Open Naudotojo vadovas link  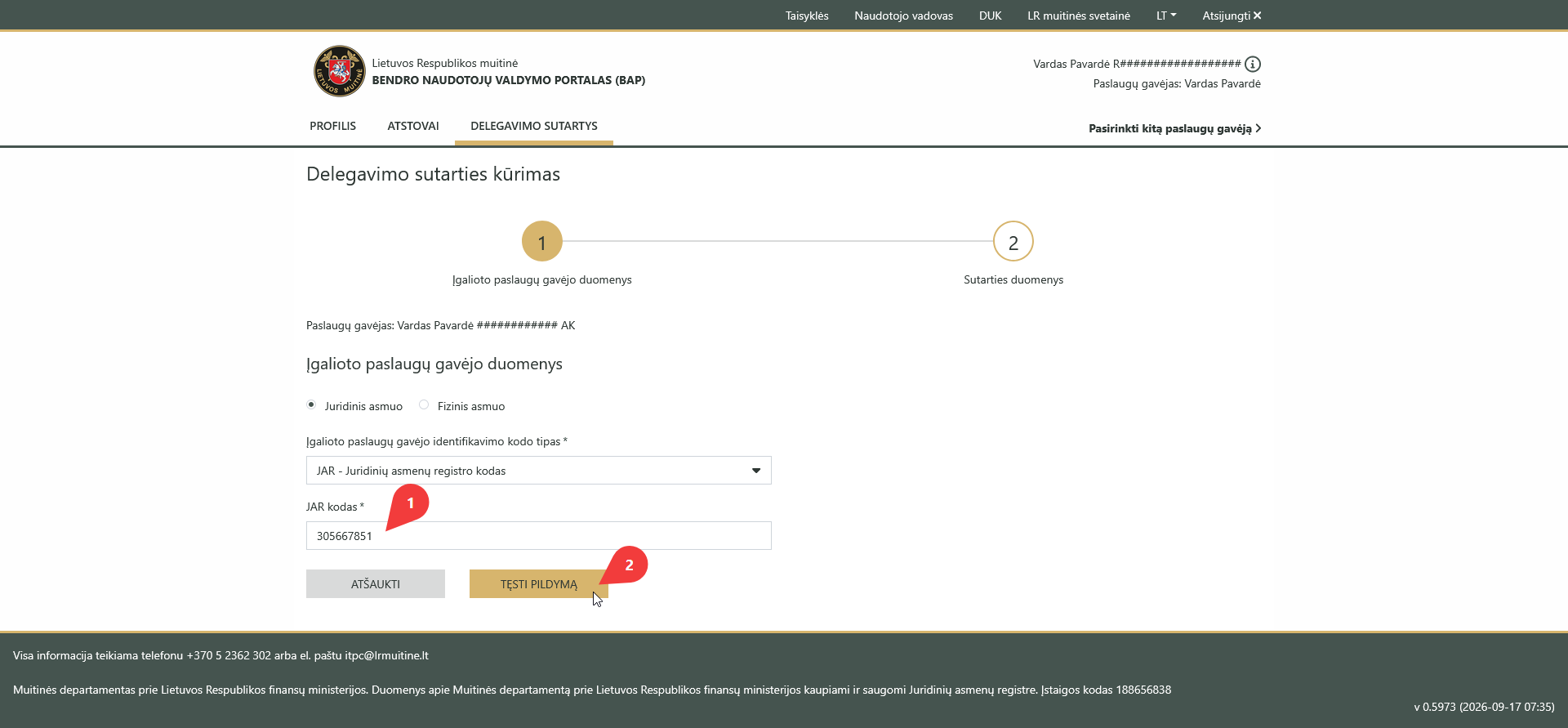click(x=903, y=16)
